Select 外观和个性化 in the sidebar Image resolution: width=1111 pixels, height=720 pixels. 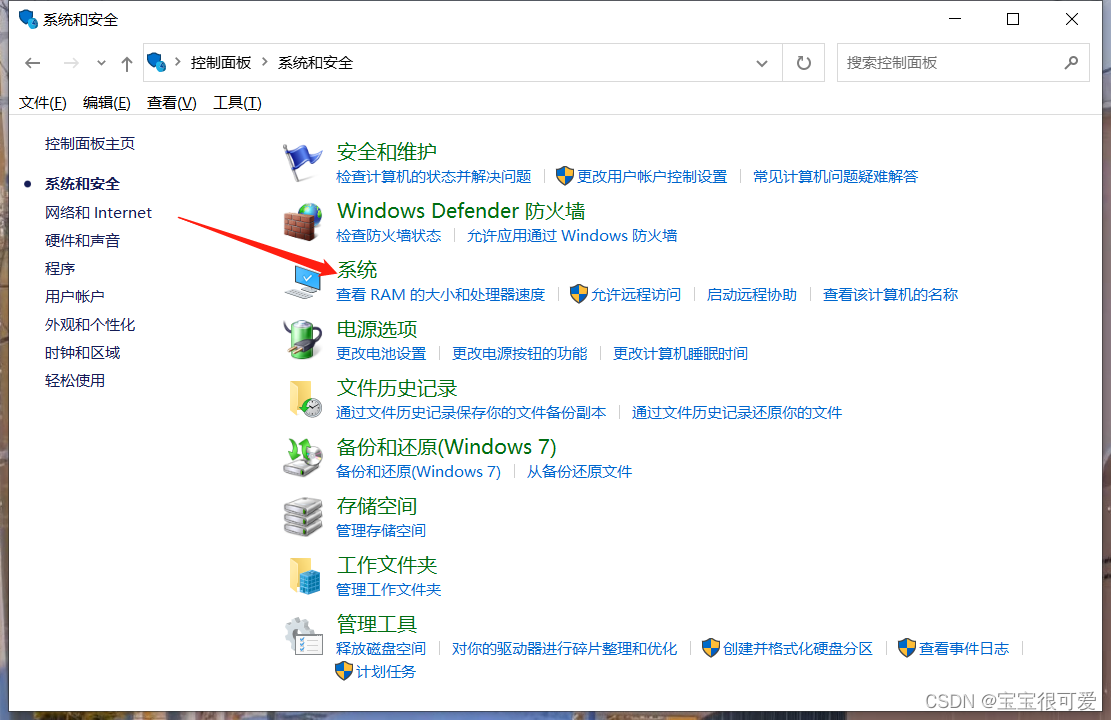point(90,325)
